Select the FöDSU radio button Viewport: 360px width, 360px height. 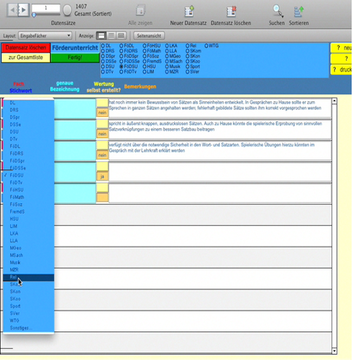coord(121,66)
